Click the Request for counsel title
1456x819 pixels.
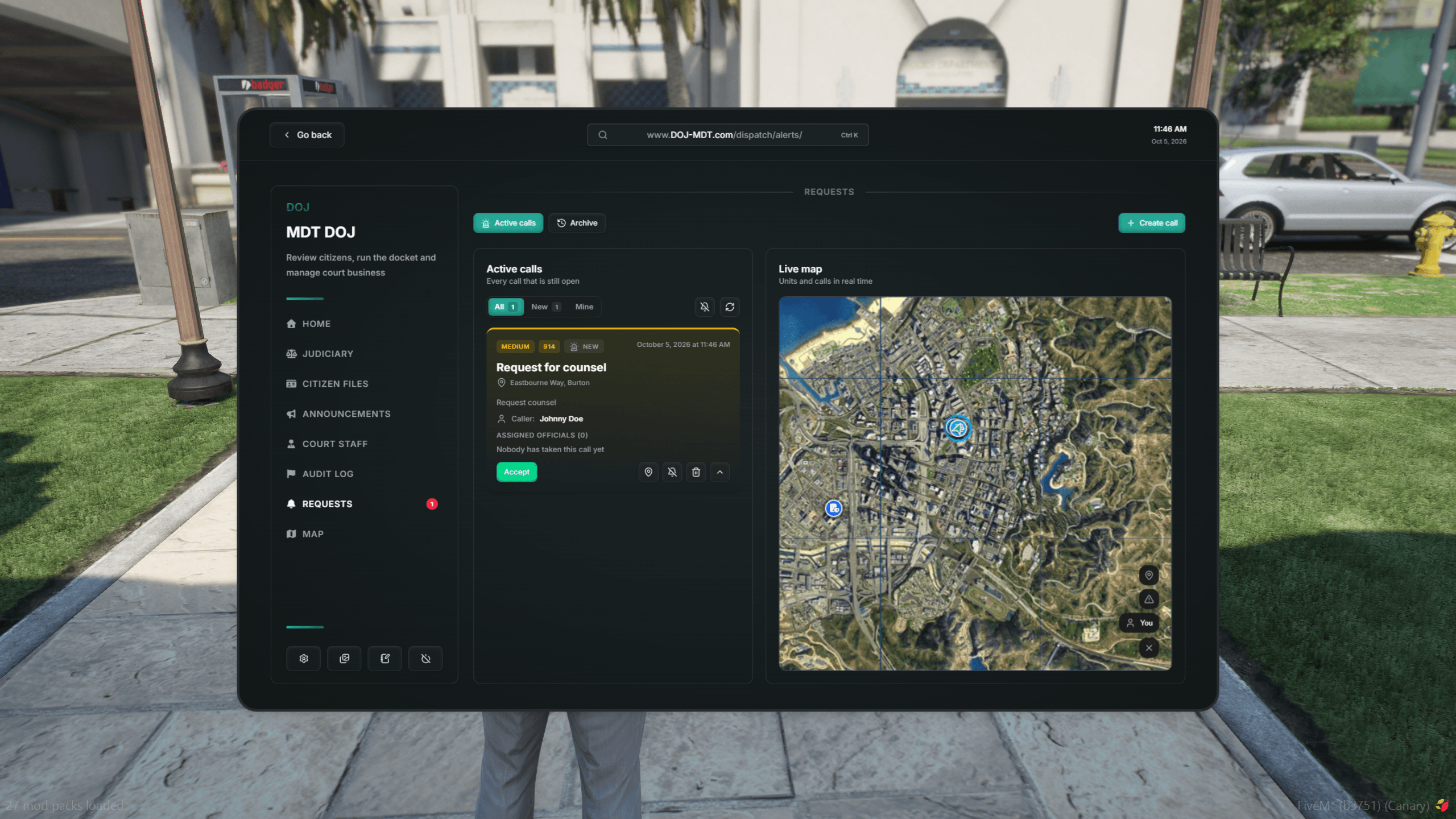pyautogui.click(x=551, y=367)
